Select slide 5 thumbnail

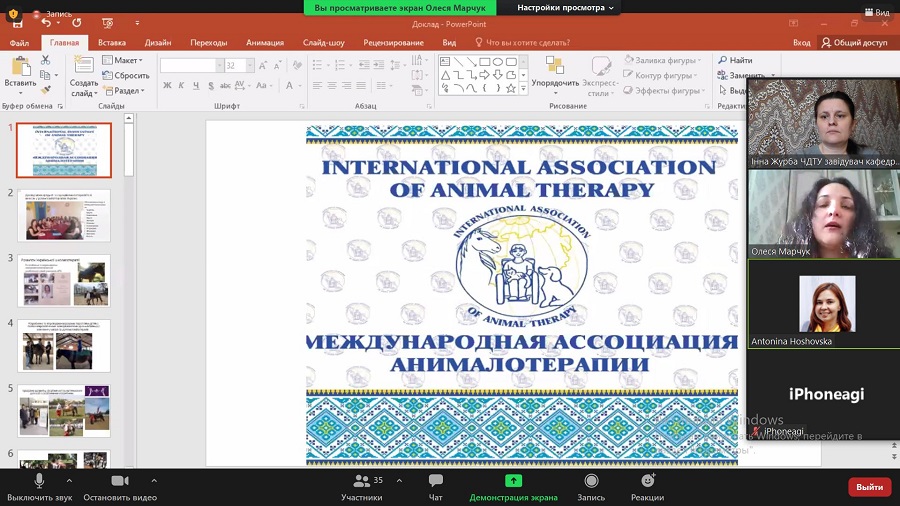64,411
